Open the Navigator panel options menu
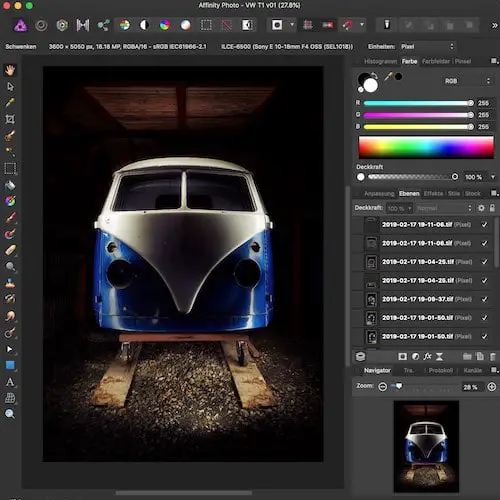Viewport: 500px width, 500px height. point(494,370)
